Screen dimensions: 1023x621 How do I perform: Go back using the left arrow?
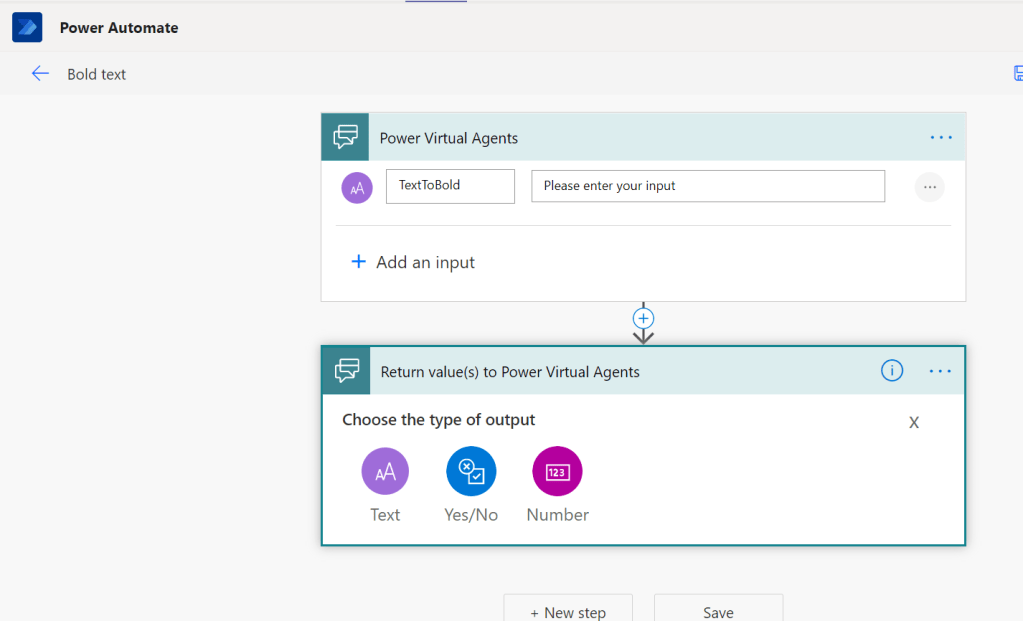point(40,74)
